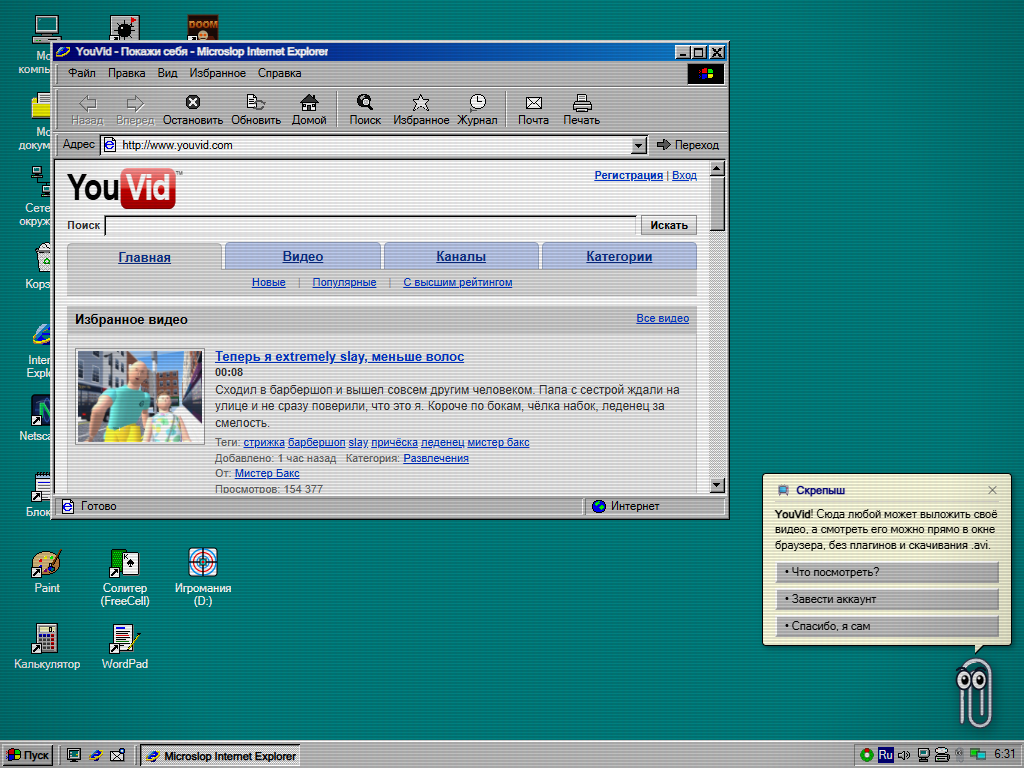Click the Ru language indicator in tray
The height and width of the screenshot is (768, 1024).
885,755
